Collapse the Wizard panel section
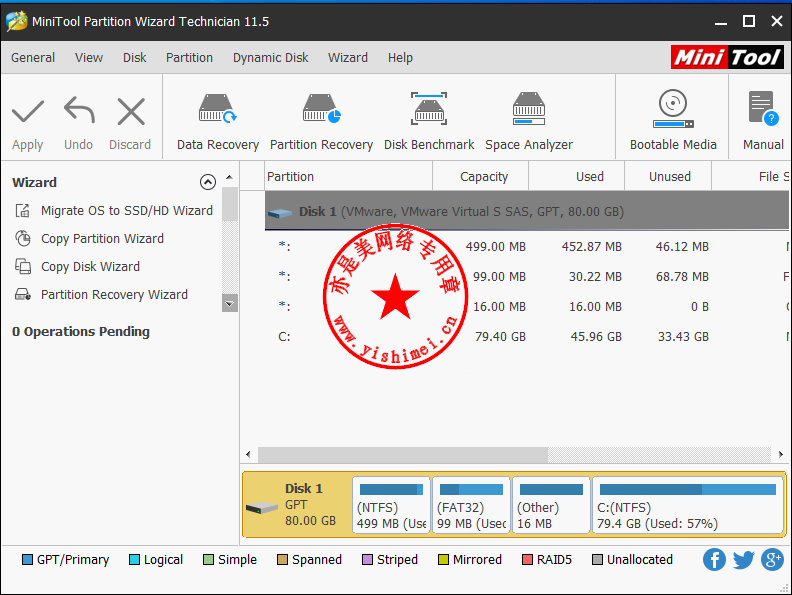 click(x=208, y=182)
